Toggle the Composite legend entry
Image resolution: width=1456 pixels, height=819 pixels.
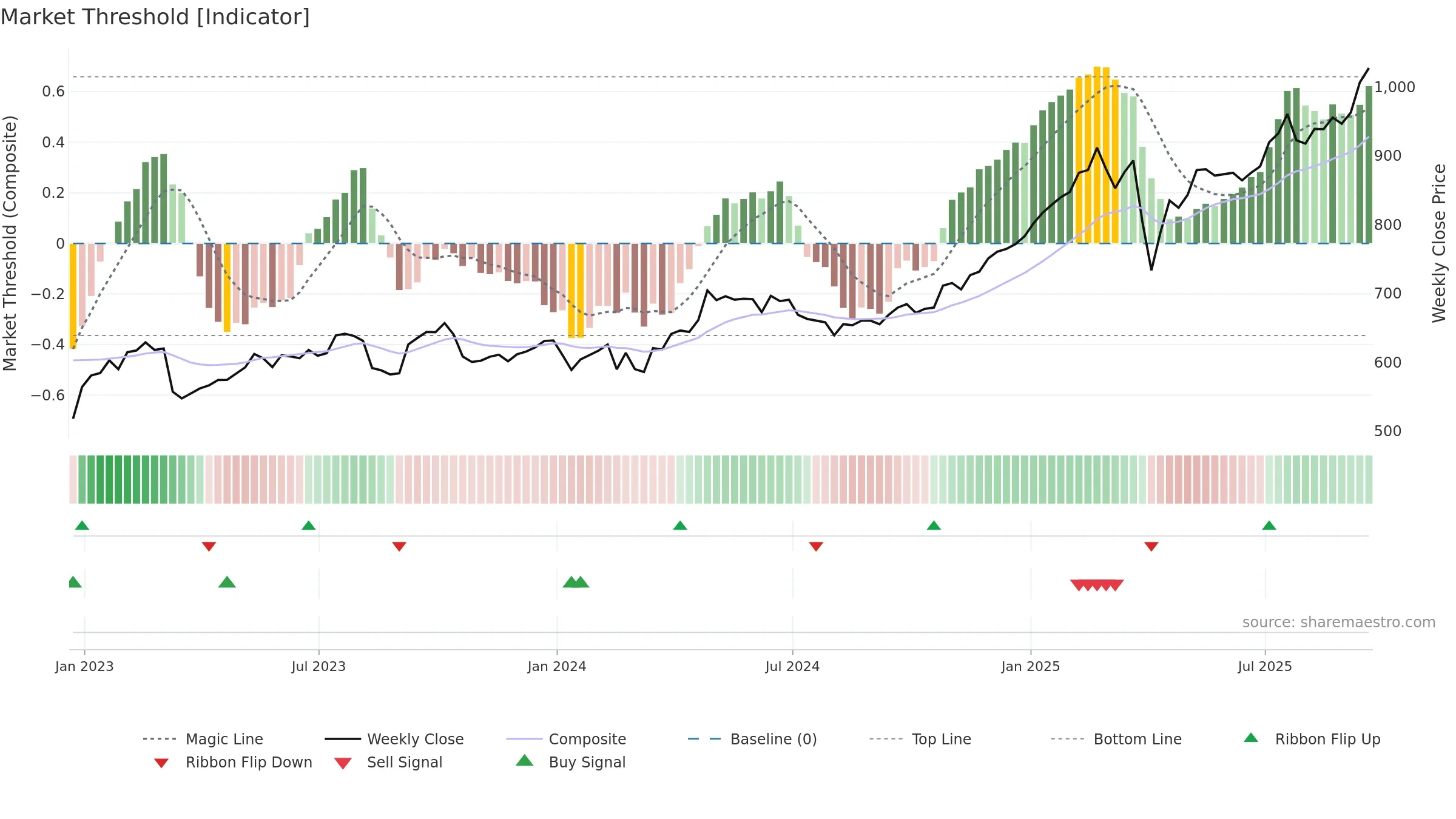[566, 739]
